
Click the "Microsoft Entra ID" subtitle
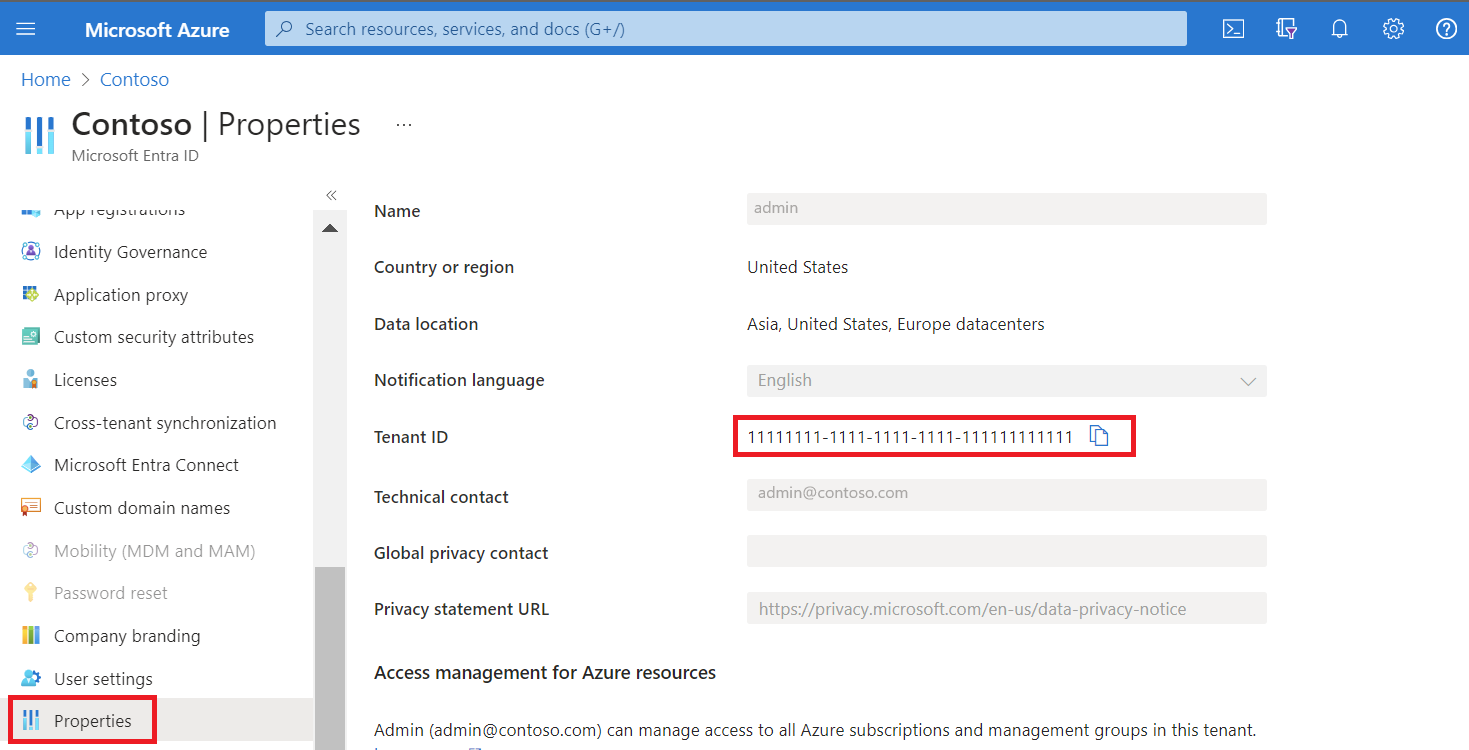tap(135, 156)
